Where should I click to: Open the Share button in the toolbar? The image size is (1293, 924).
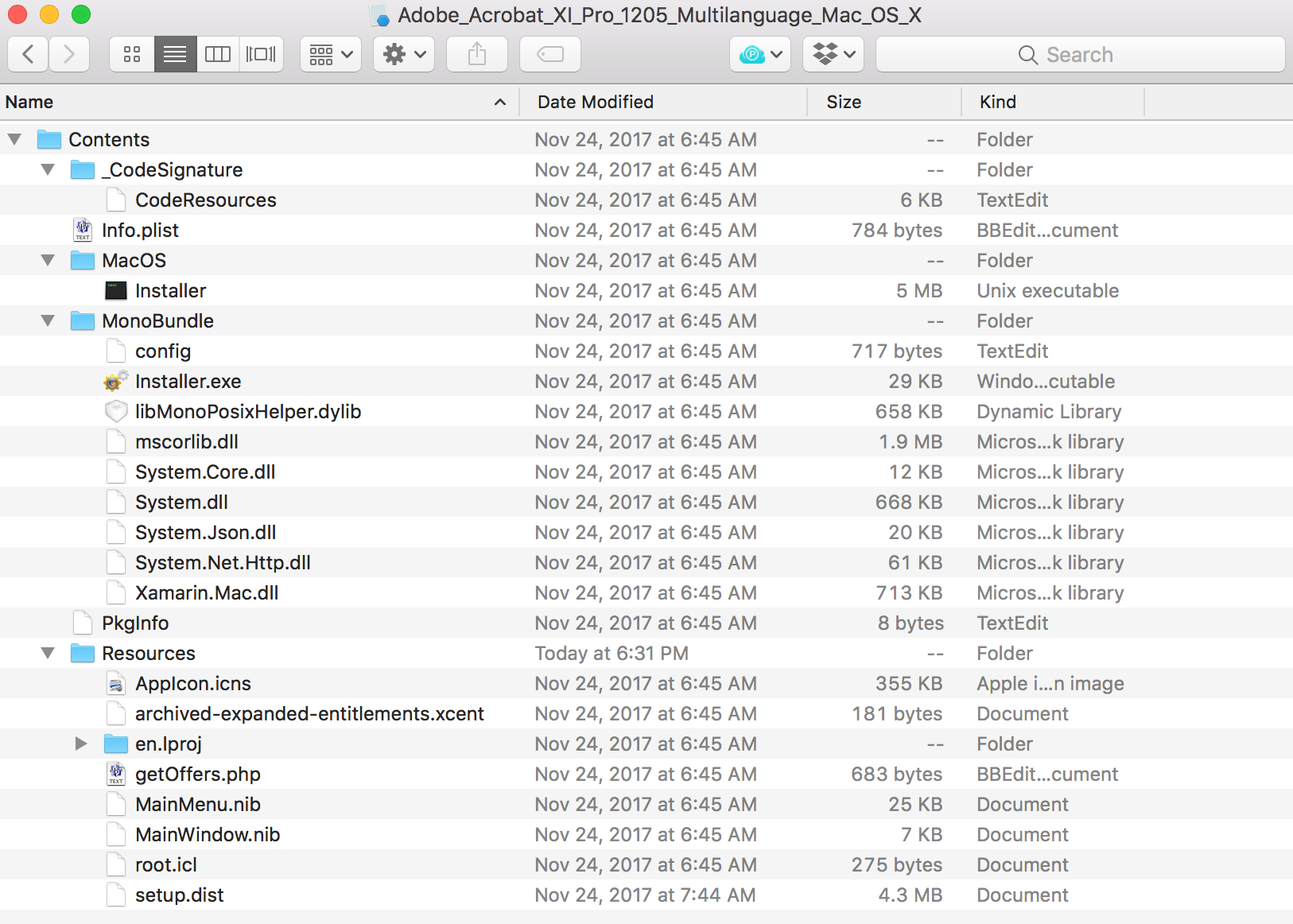coord(477,54)
